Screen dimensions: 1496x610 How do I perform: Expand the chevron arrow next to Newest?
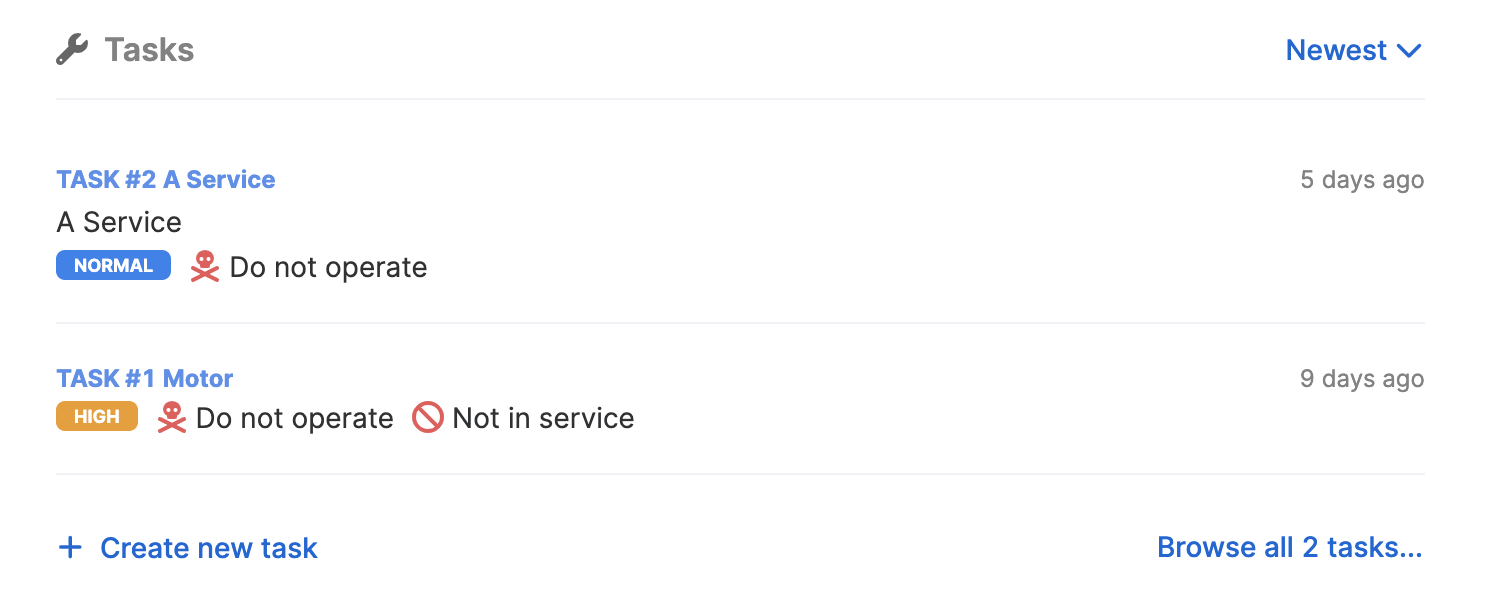1409,51
